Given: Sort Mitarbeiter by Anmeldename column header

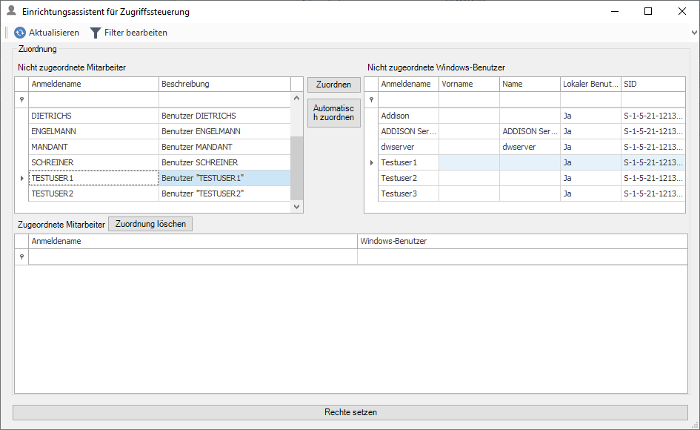Looking at the screenshot, I should [x=94, y=84].
